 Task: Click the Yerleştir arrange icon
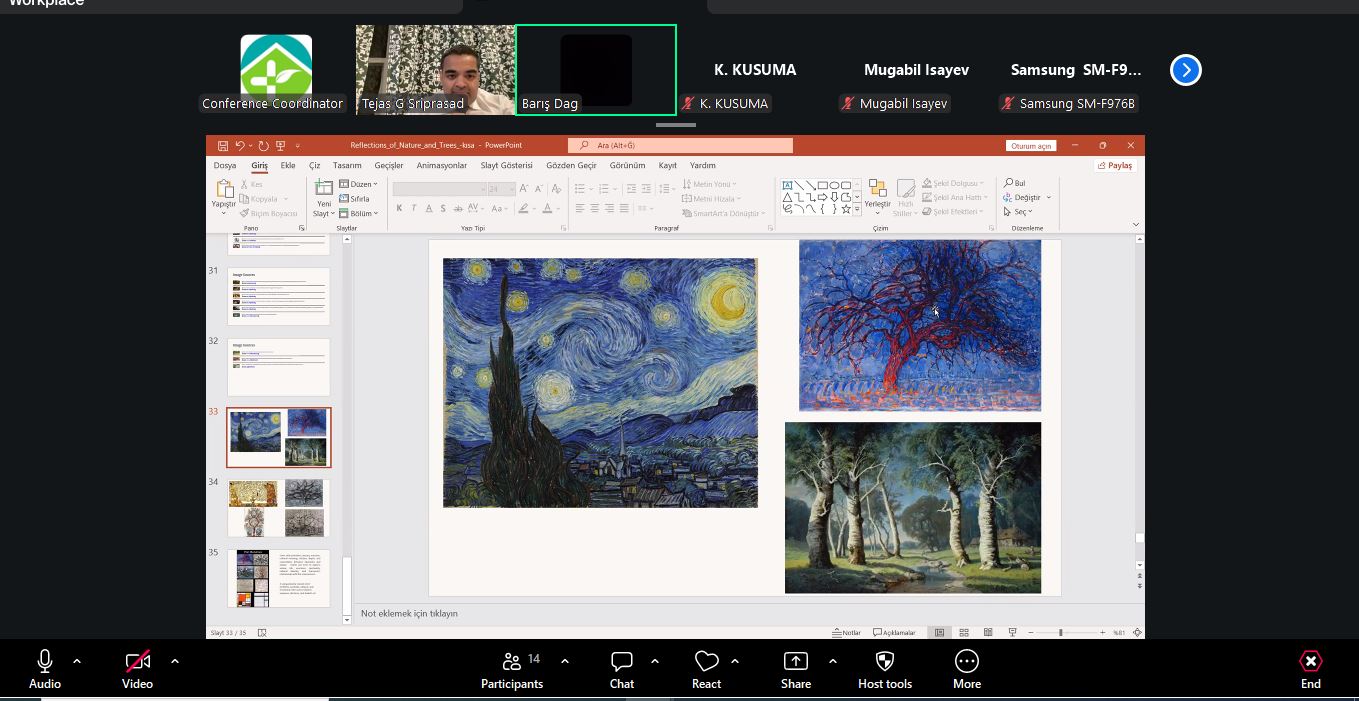(877, 187)
